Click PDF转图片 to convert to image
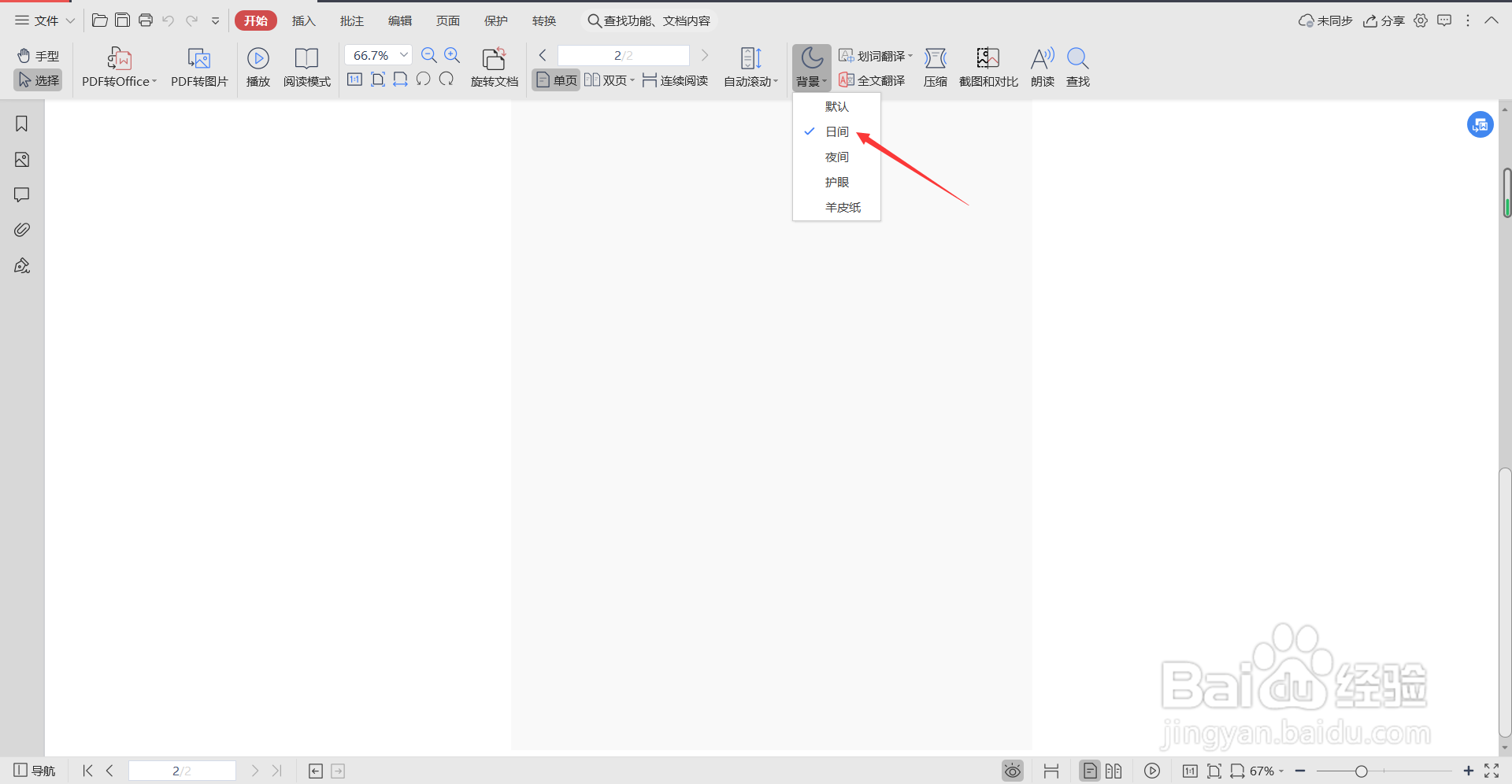The height and width of the screenshot is (784, 1512). pyautogui.click(x=199, y=67)
